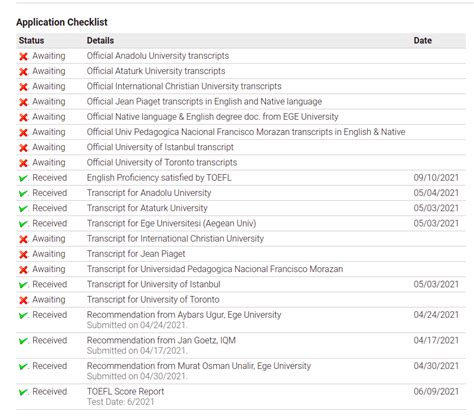Click green checkmark for Transcript for Anadolu University
474x419 pixels.
(23, 193)
